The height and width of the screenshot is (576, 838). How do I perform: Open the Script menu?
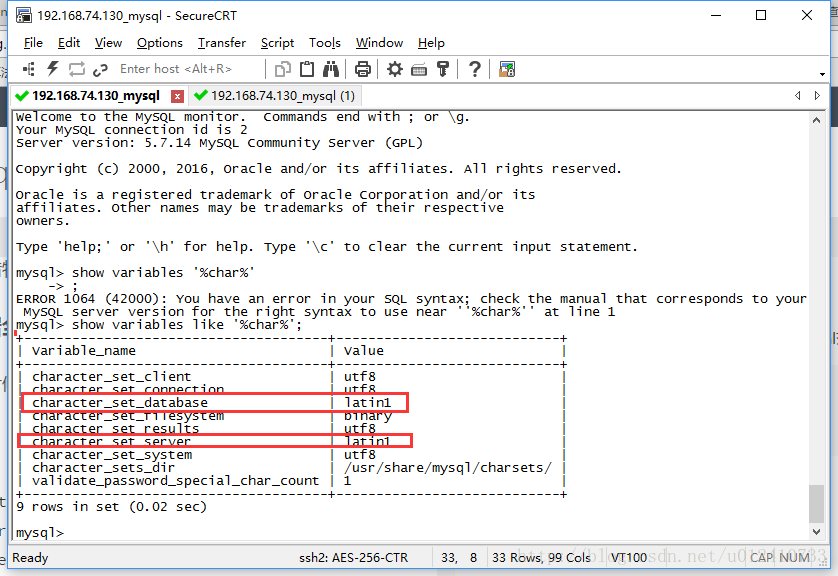[x=277, y=43]
